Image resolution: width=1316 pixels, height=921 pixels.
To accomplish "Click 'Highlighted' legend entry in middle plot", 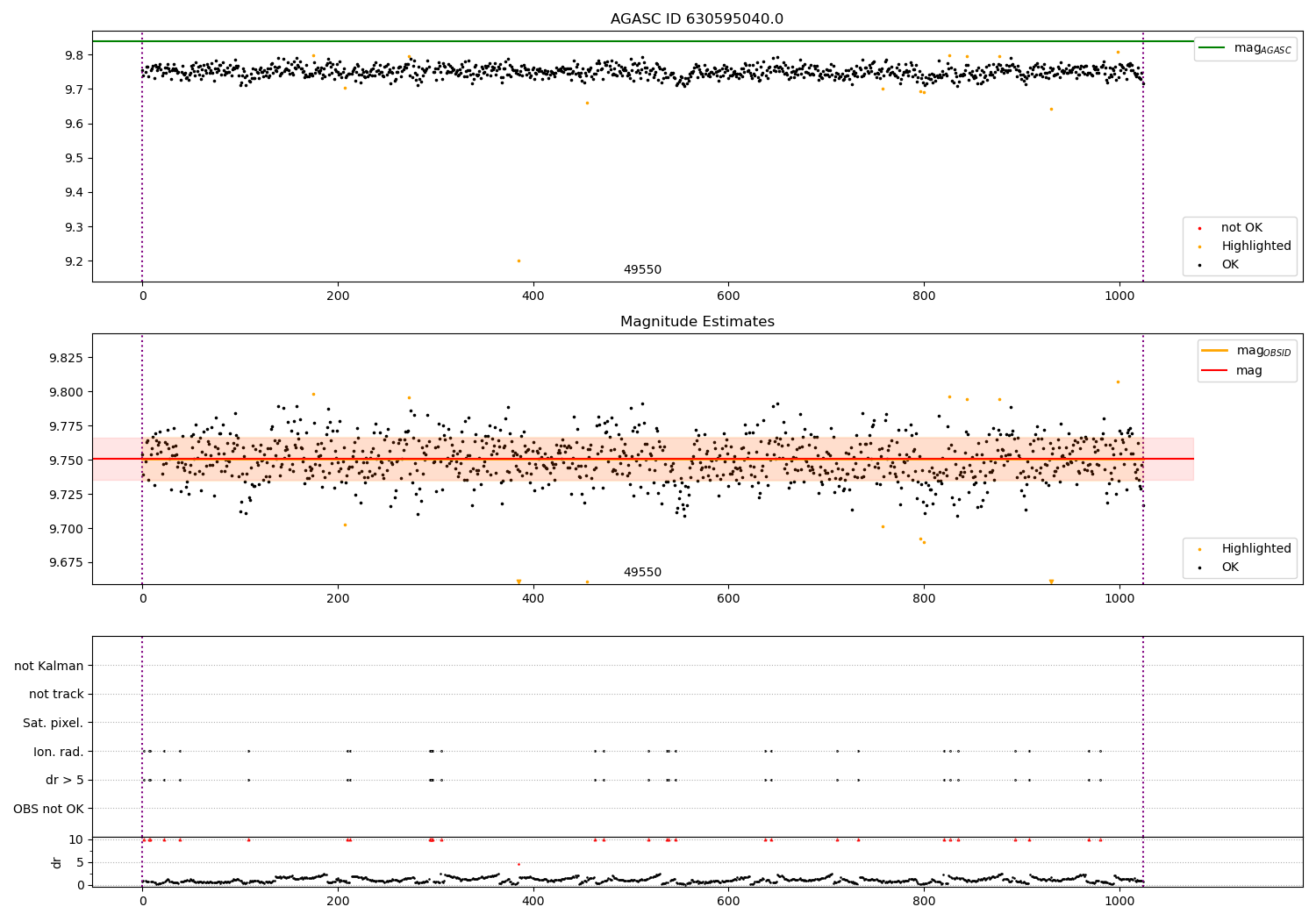I will [x=1245, y=549].
